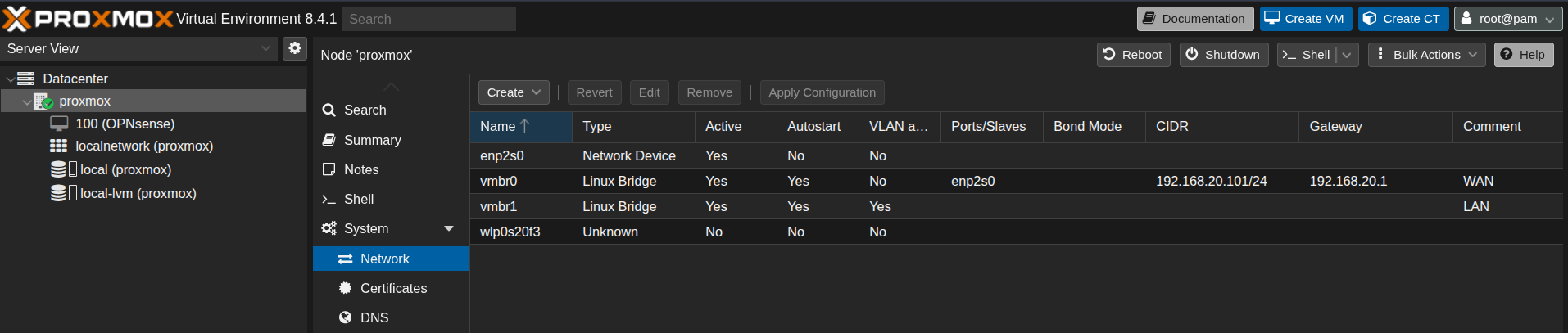The width and height of the screenshot is (1568, 333).
Task: Click the Proxmox logo icon
Action: [x=16, y=18]
